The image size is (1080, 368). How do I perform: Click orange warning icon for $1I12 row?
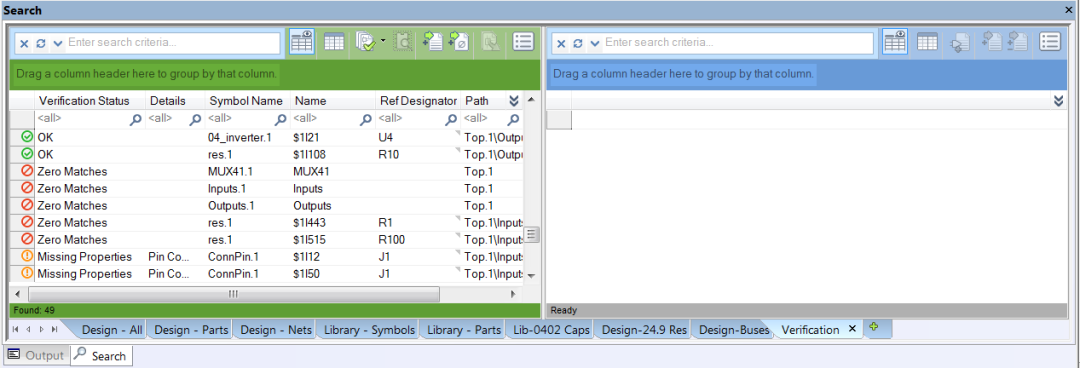pyautogui.click(x=28, y=256)
